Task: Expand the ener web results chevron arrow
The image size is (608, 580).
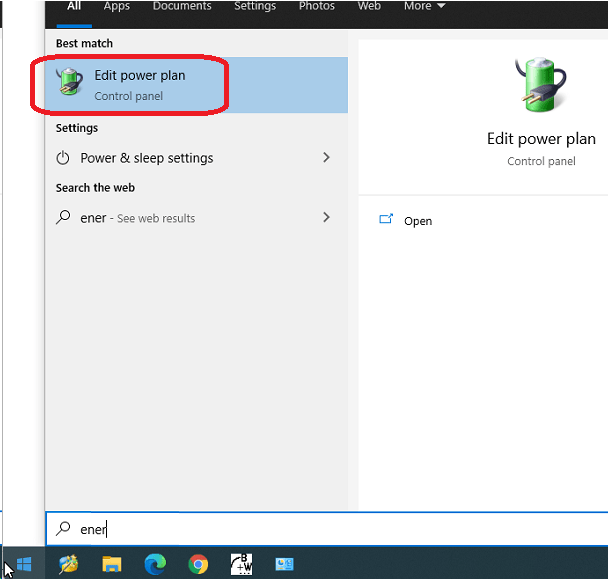Action: point(326,217)
